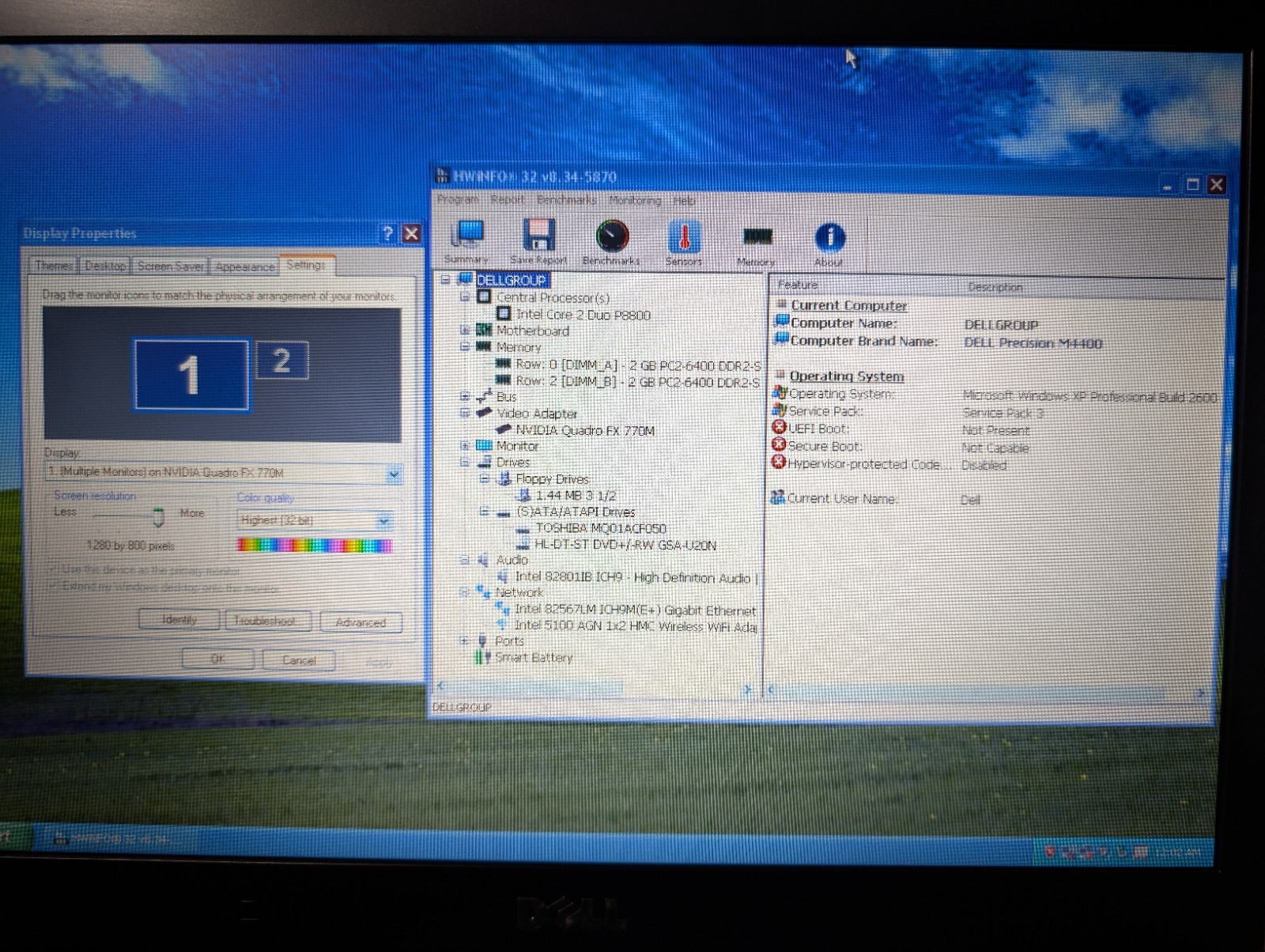Collapse the Video Adapter node
Screen dimensions: 1265x952
(465, 413)
